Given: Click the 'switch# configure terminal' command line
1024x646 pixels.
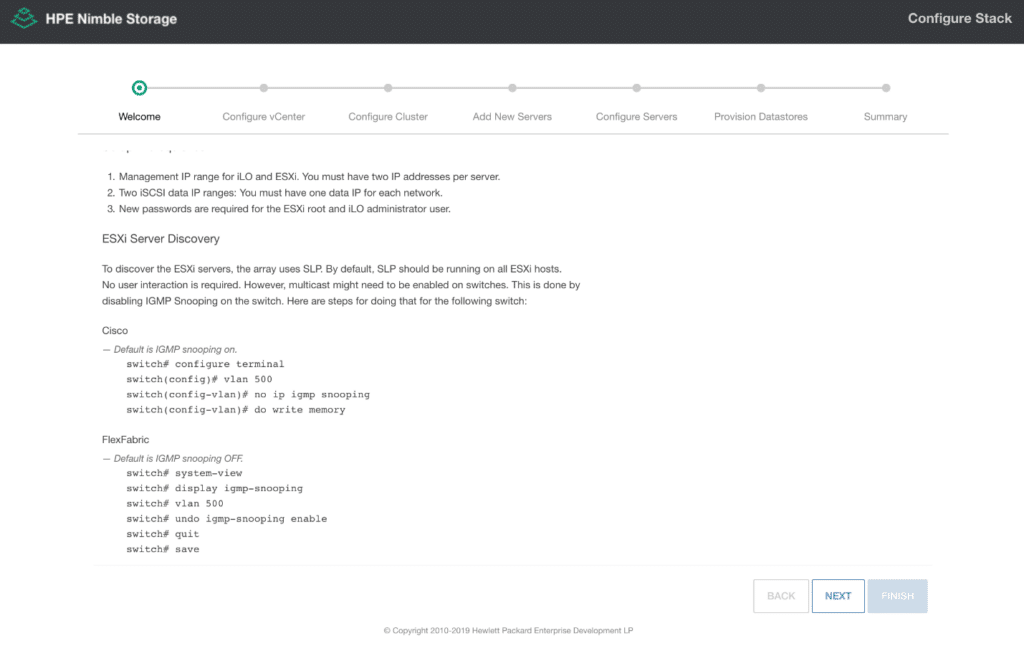Looking at the screenshot, I should click(205, 364).
